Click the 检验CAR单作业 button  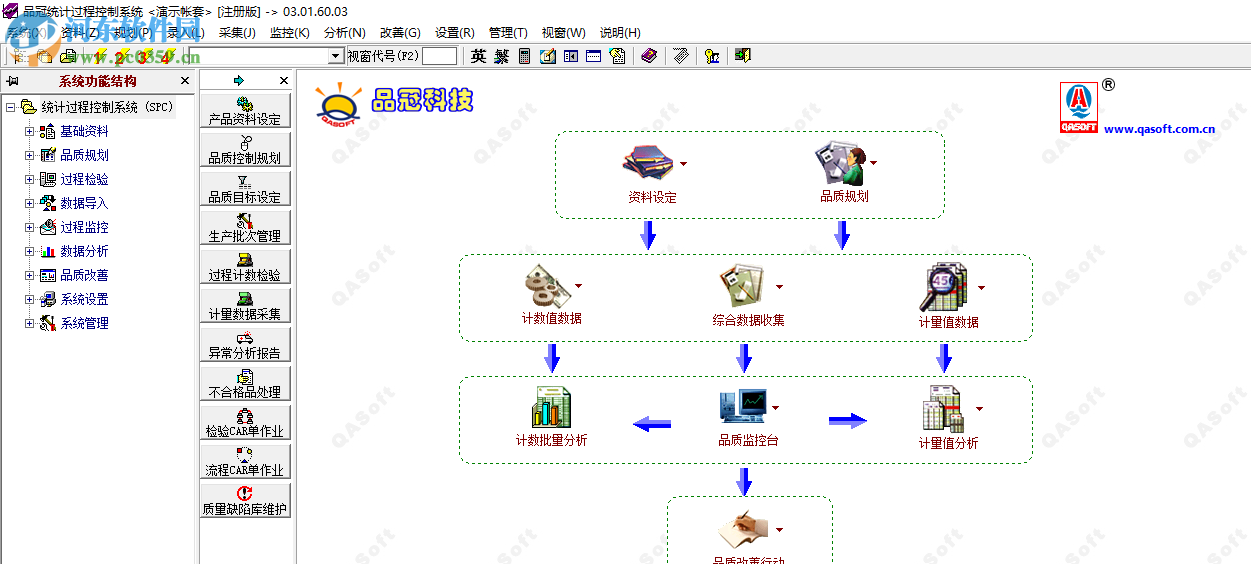pos(245,422)
